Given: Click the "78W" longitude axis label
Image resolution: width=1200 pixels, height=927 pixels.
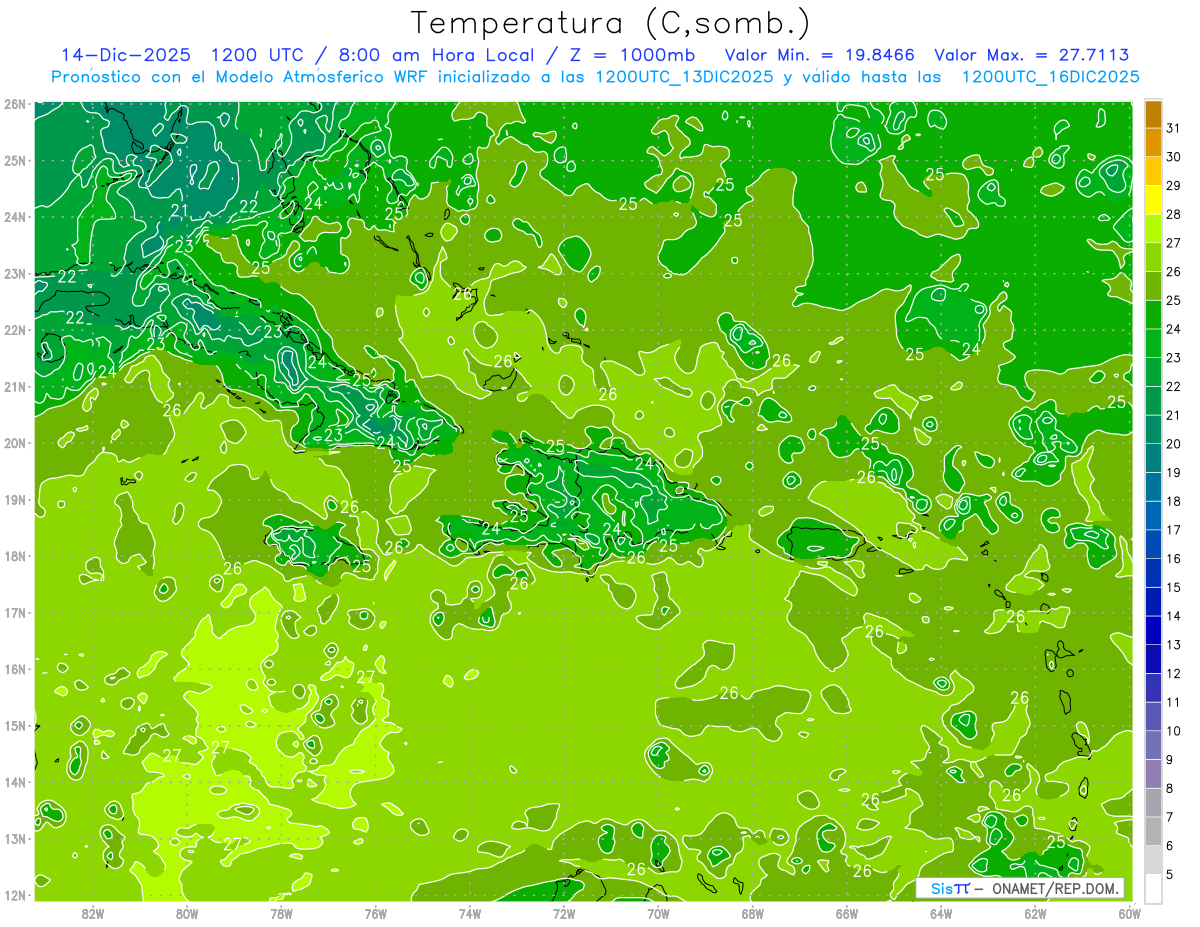Looking at the screenshot, I should coord(281,913).
